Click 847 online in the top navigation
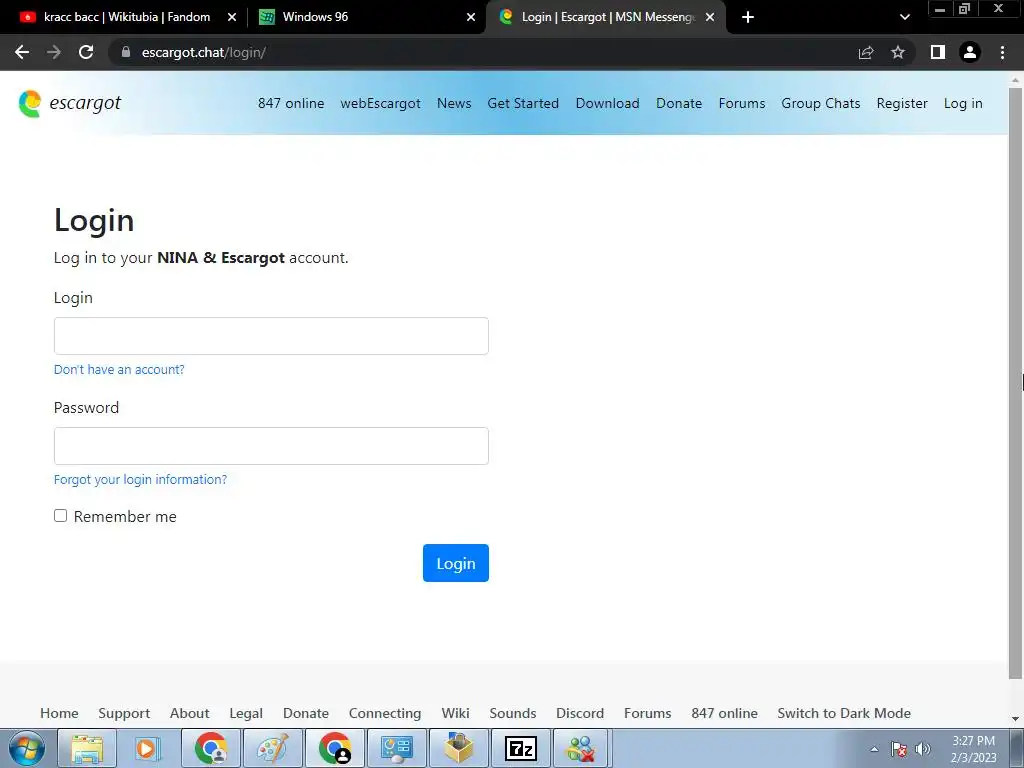Viewport: 1024px width, 768px height. coord(291,103)
